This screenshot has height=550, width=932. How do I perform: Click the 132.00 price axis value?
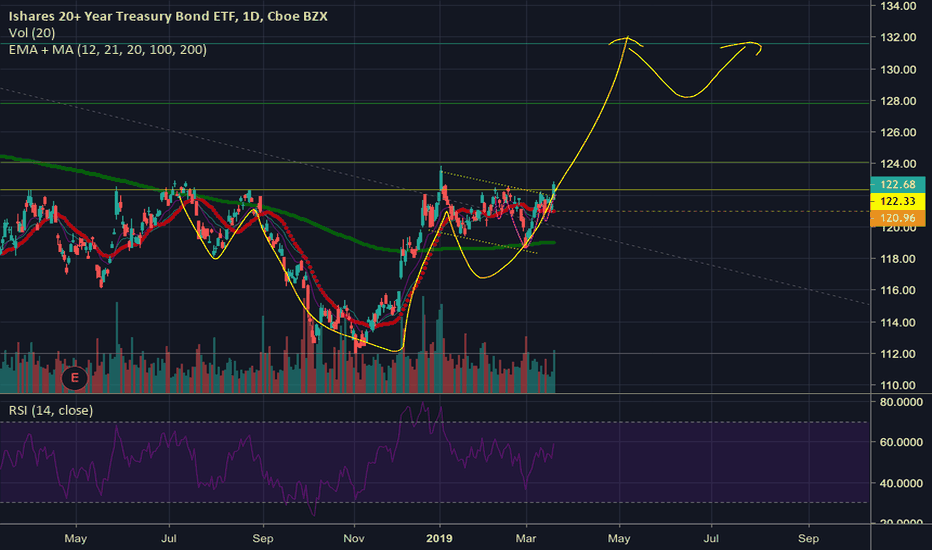pyautogui.click(x=898, y=37)
